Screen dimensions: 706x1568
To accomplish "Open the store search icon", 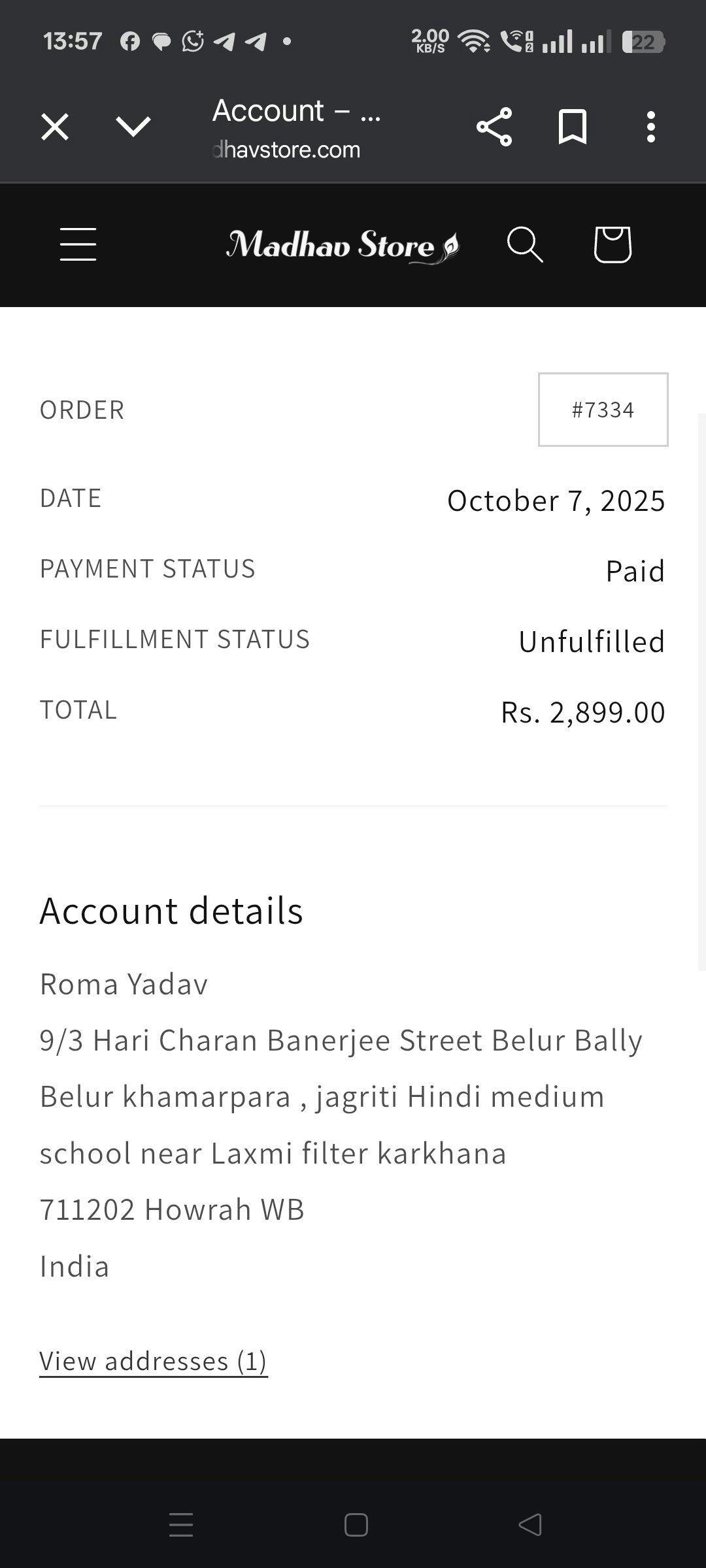I will (x=525, y=245).
